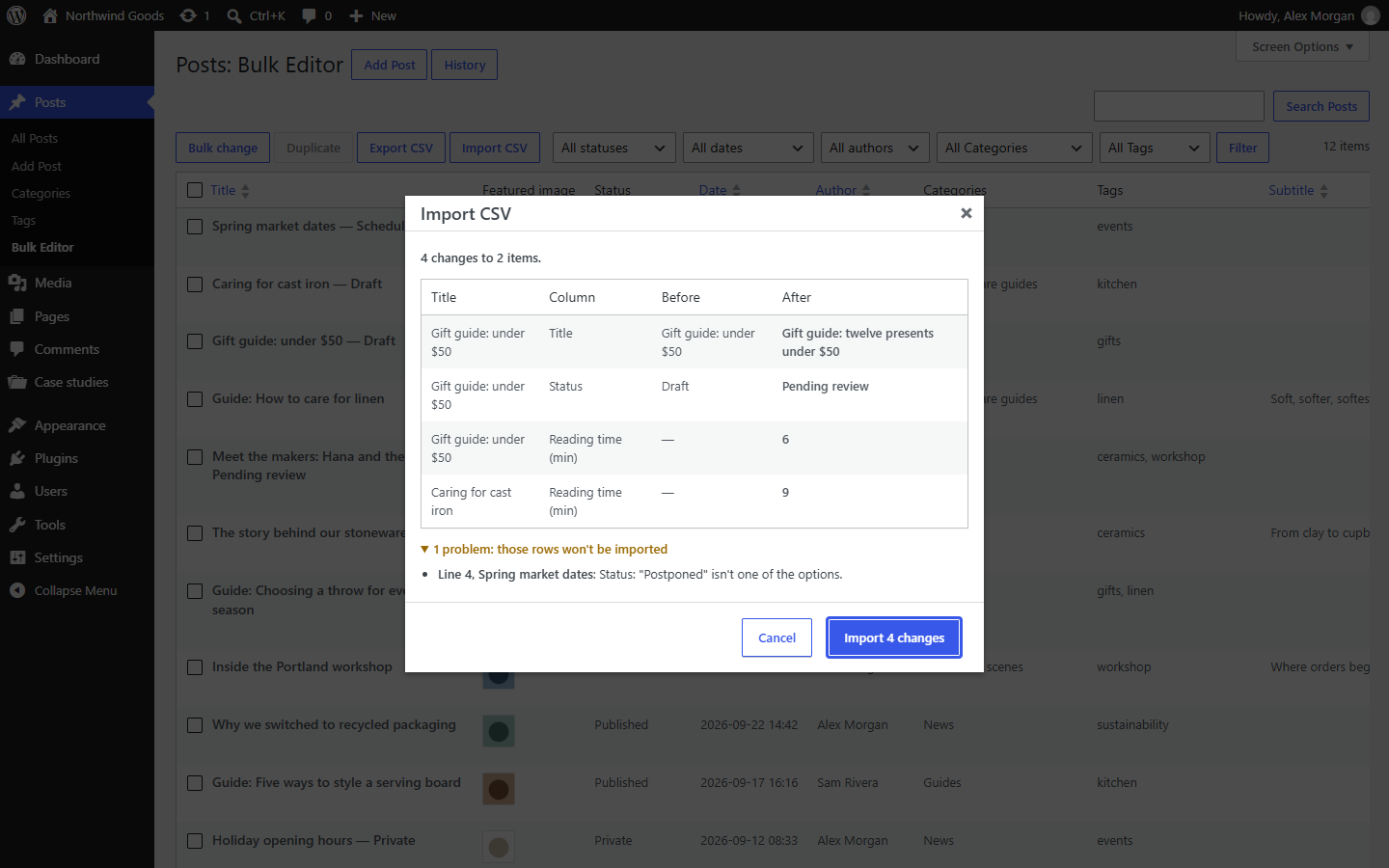
Task: Open All Posts in the sidebar submenu
Action: pos(35,138)
